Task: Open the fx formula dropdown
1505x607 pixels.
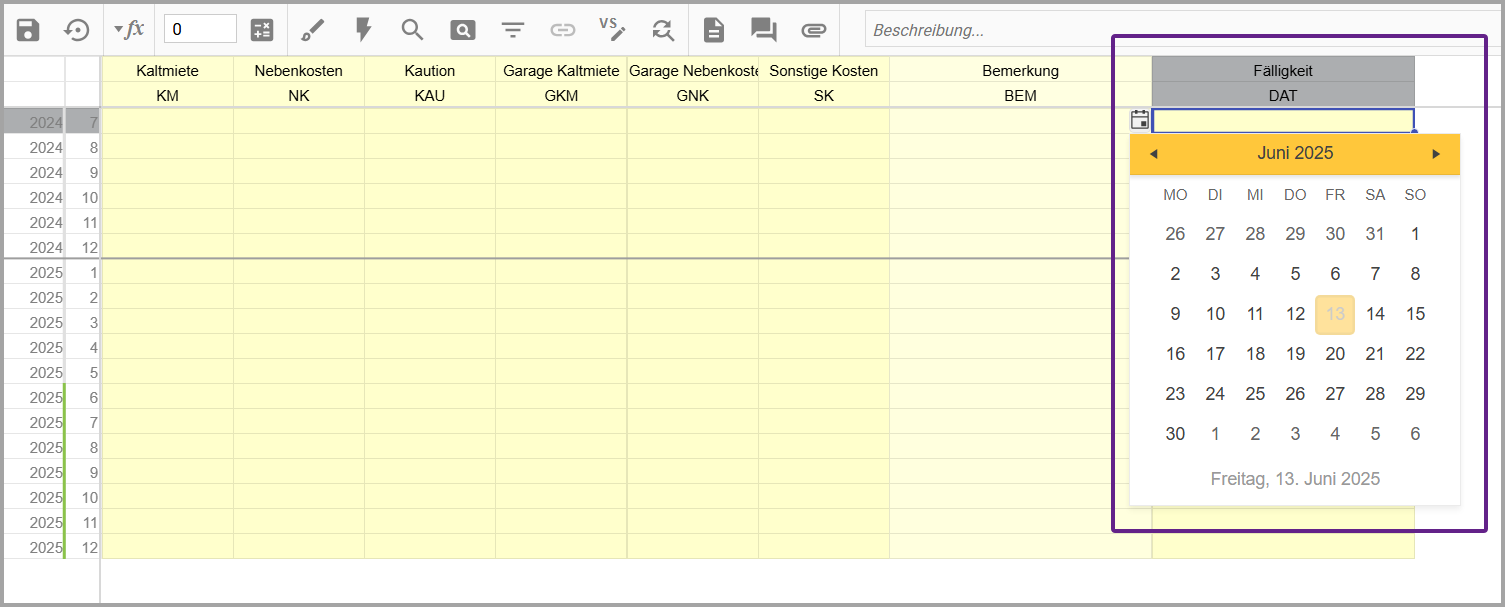Action: click(129, 30)
